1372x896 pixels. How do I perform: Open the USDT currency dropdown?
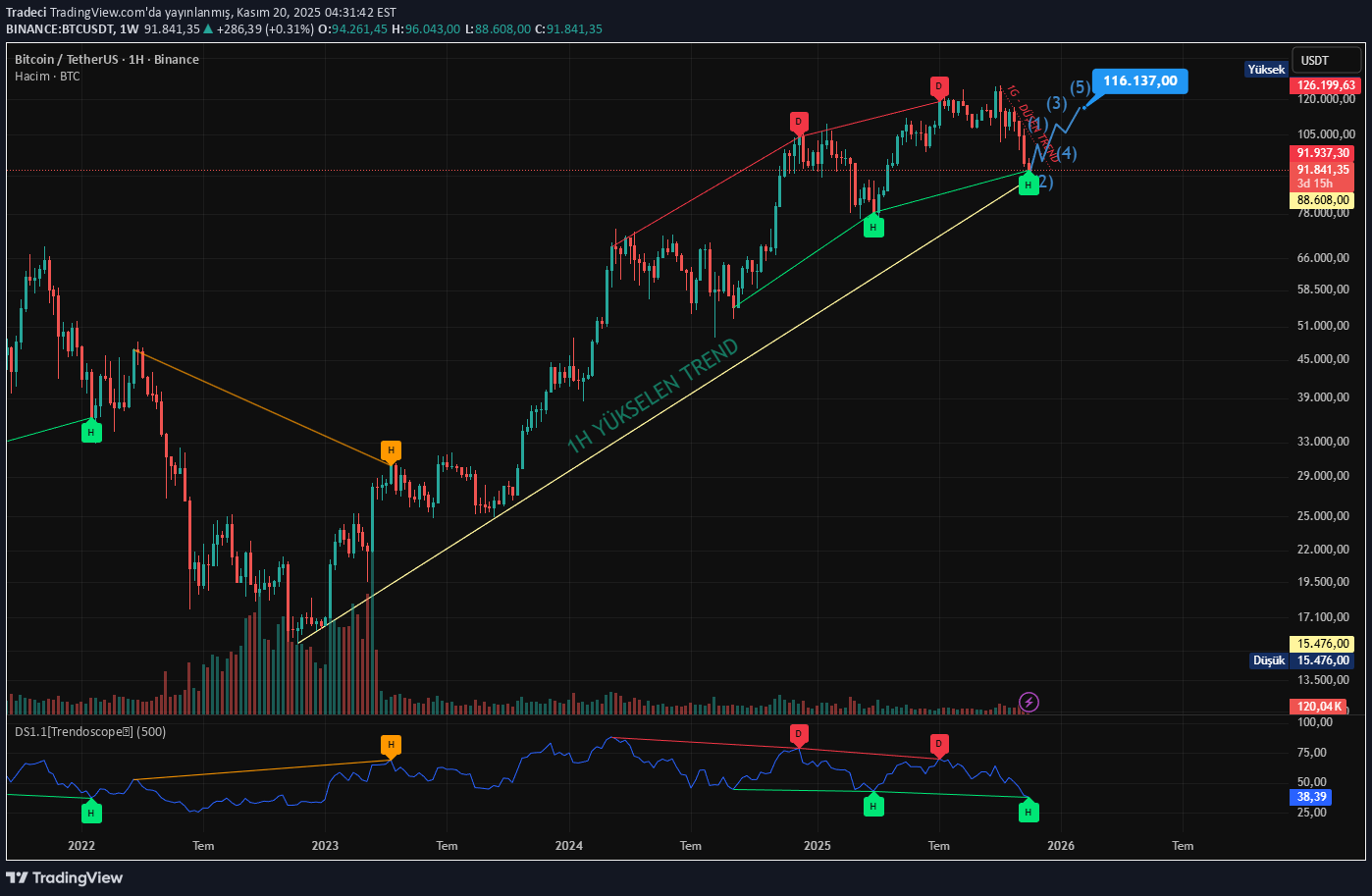(x=1326, y=61)
